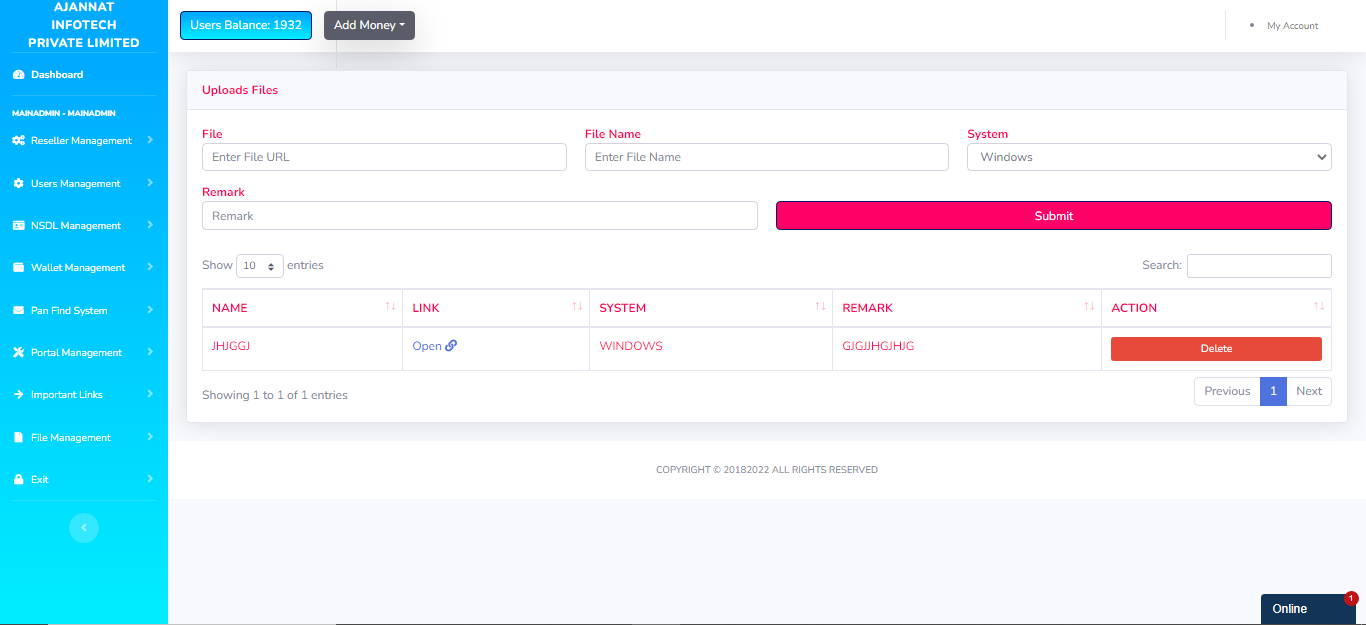Screen dimensions: 1366x625
Task: Click the File Management document icon
Action: coord(18,438)
